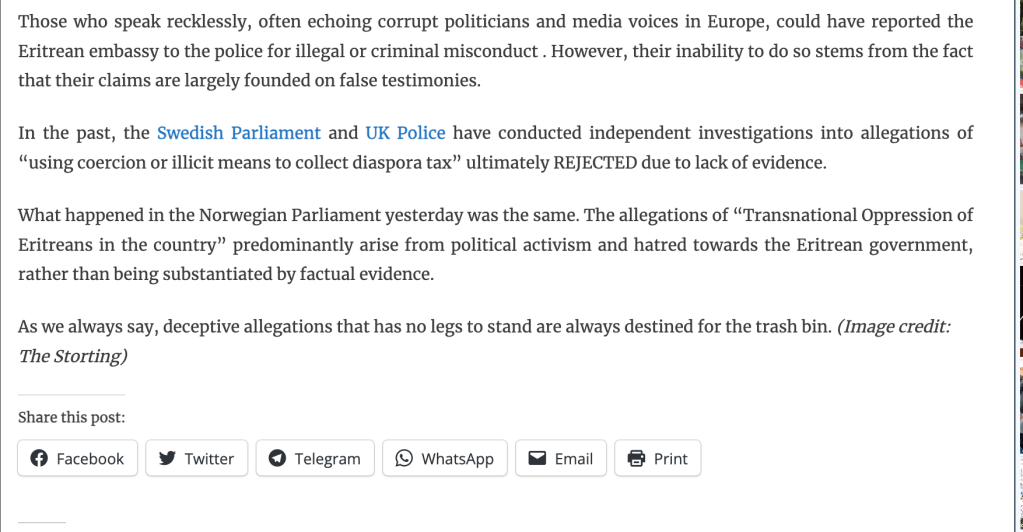Click the italic "The Storting" credit text
The height and width of the screenshot is (532, 1023).
(72, 356)
